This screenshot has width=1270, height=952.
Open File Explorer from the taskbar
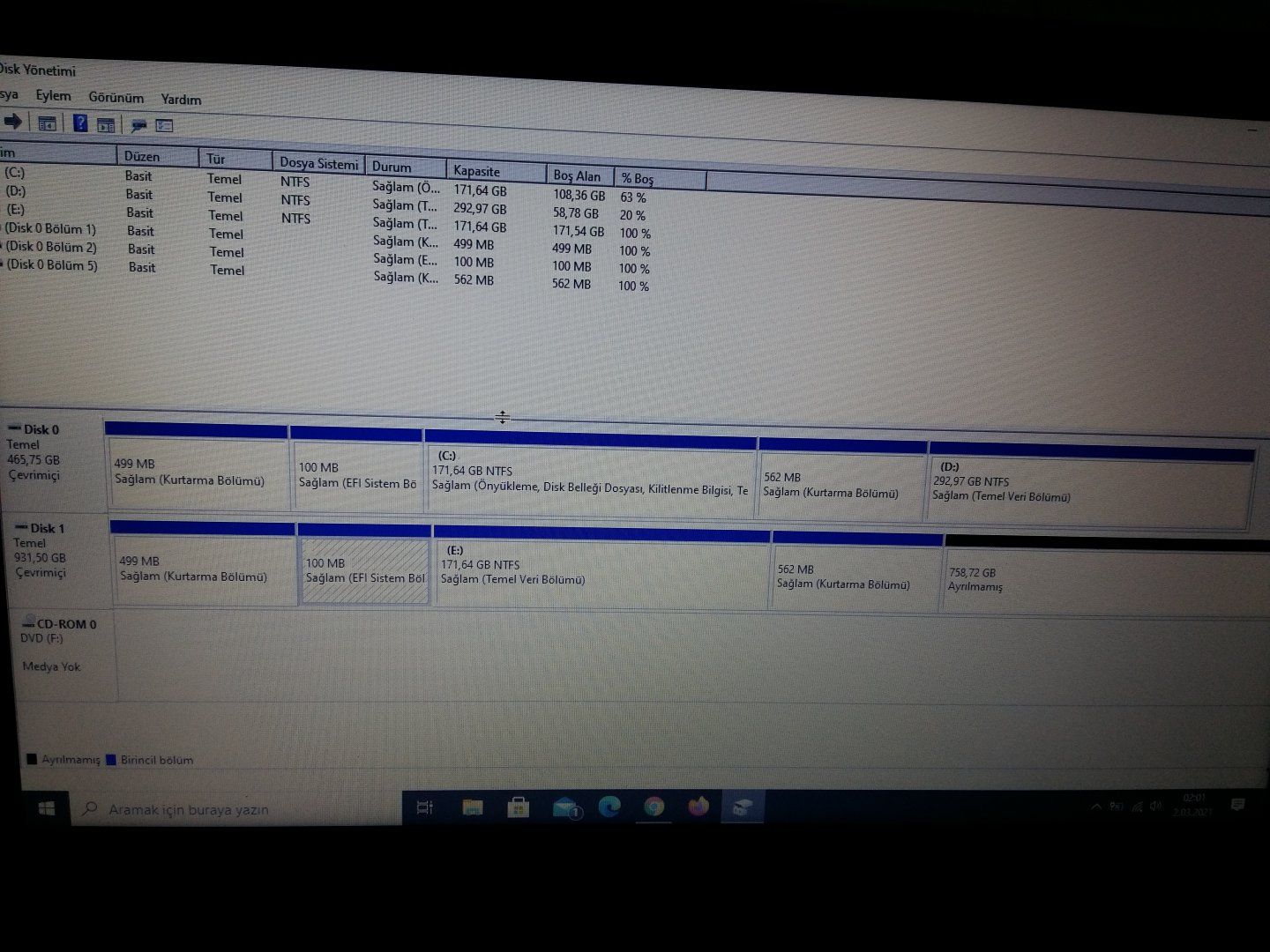[x=473, y=807]
